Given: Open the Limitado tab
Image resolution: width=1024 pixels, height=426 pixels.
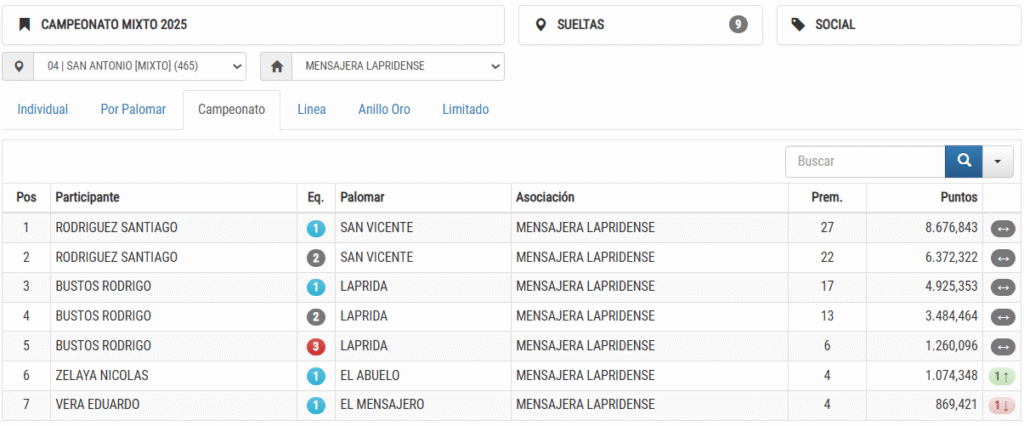Looking at the screenshot, I should tap(466, 109).
